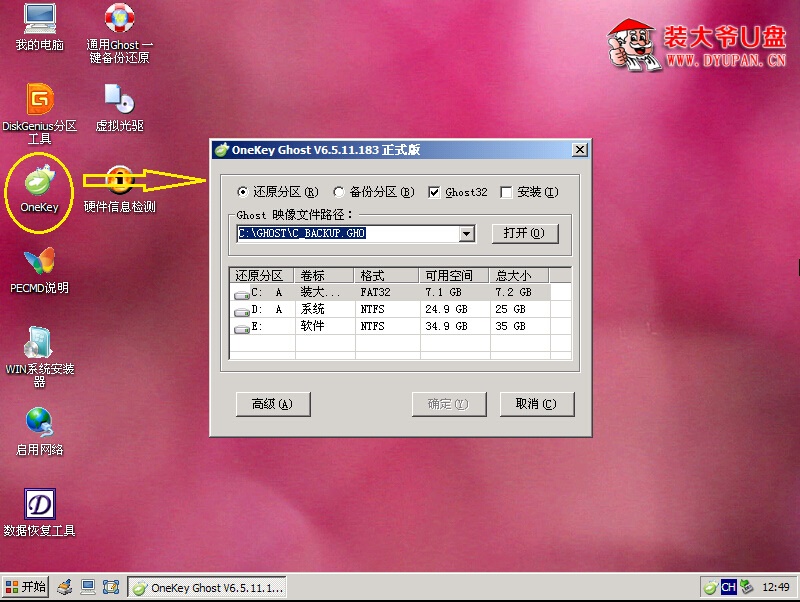The image size is (800, 602).
Task: Expand the Ghost image path dropdown
Action: [x=466, y=233]
